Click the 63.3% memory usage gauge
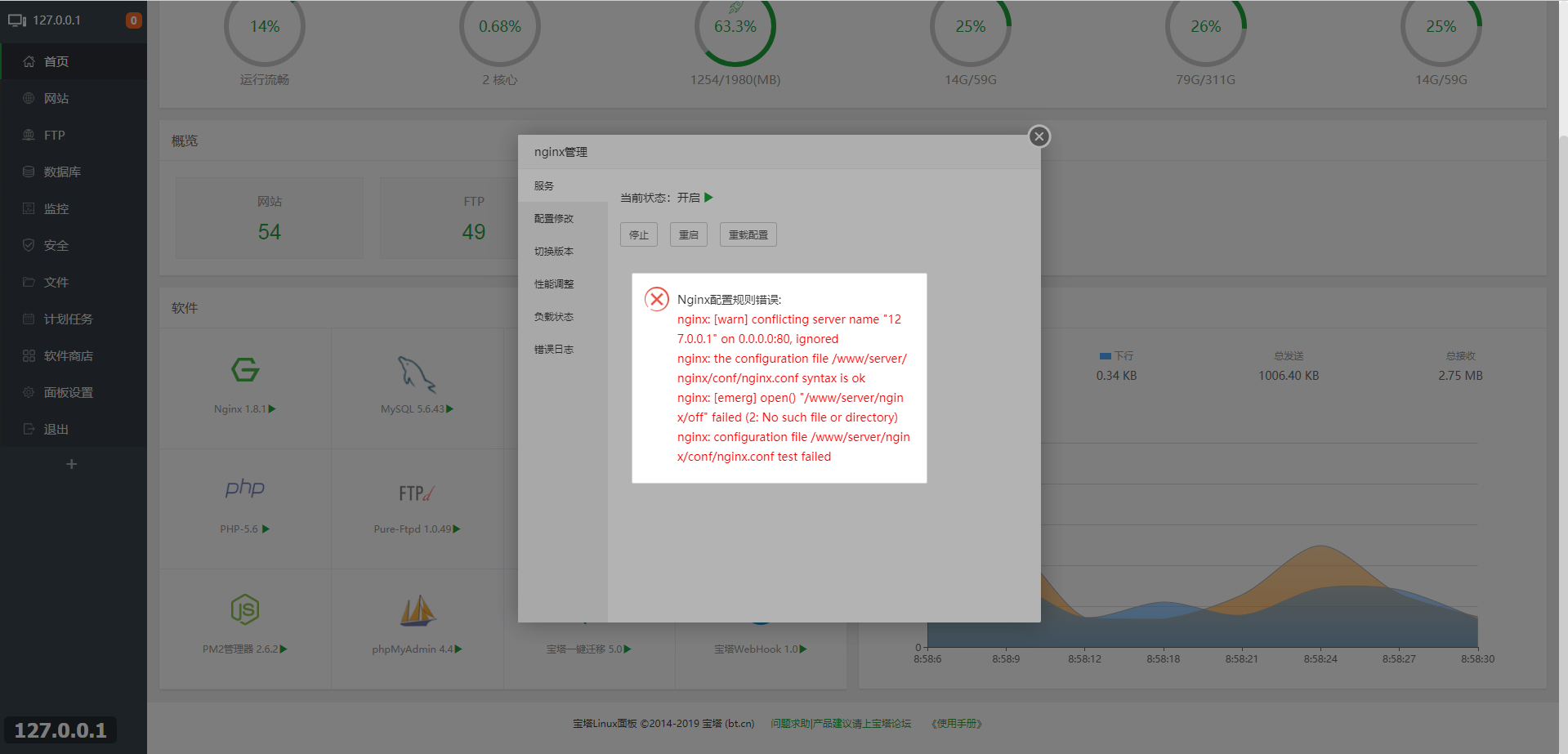 pos(735,25)
